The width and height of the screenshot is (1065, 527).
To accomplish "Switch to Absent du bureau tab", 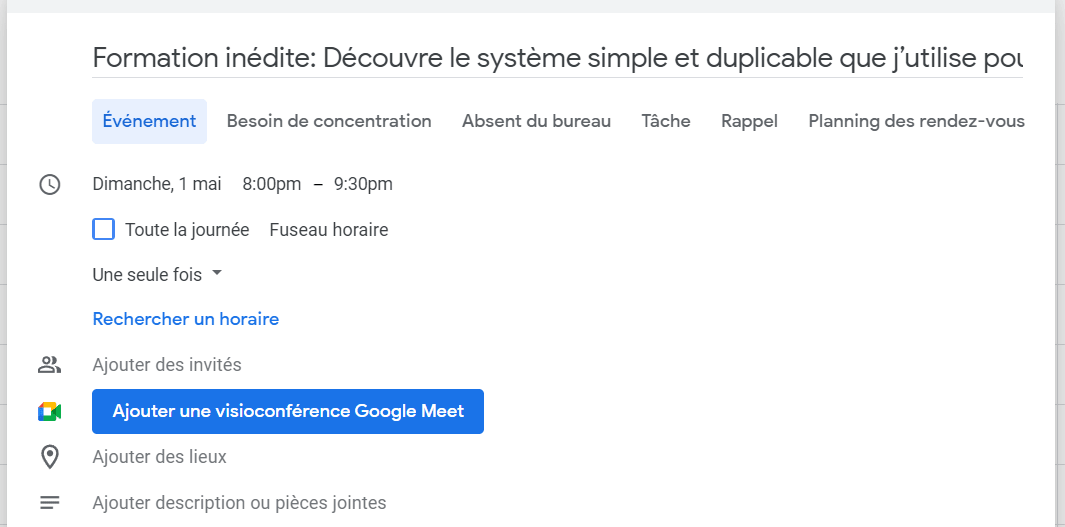I will [536, 121].
